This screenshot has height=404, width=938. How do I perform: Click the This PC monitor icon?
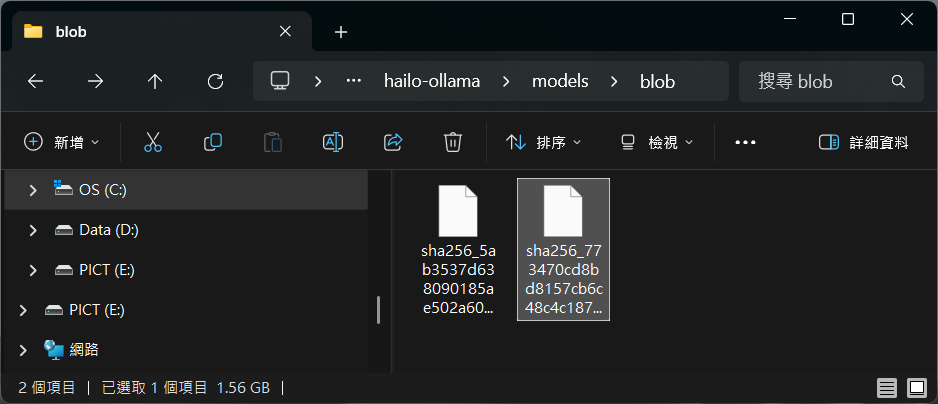280,81
